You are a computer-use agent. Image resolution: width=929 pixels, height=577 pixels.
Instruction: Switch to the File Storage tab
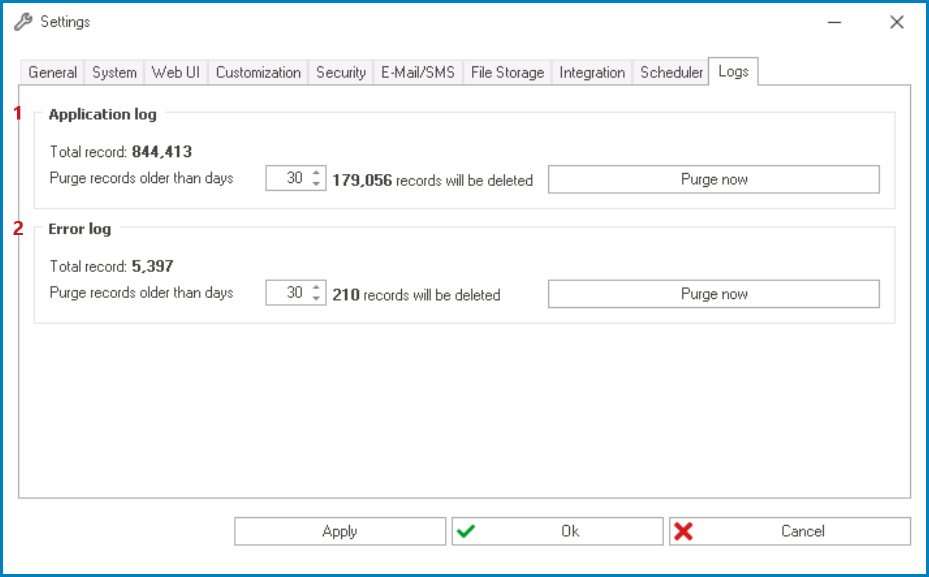click(x=506, y=72)
